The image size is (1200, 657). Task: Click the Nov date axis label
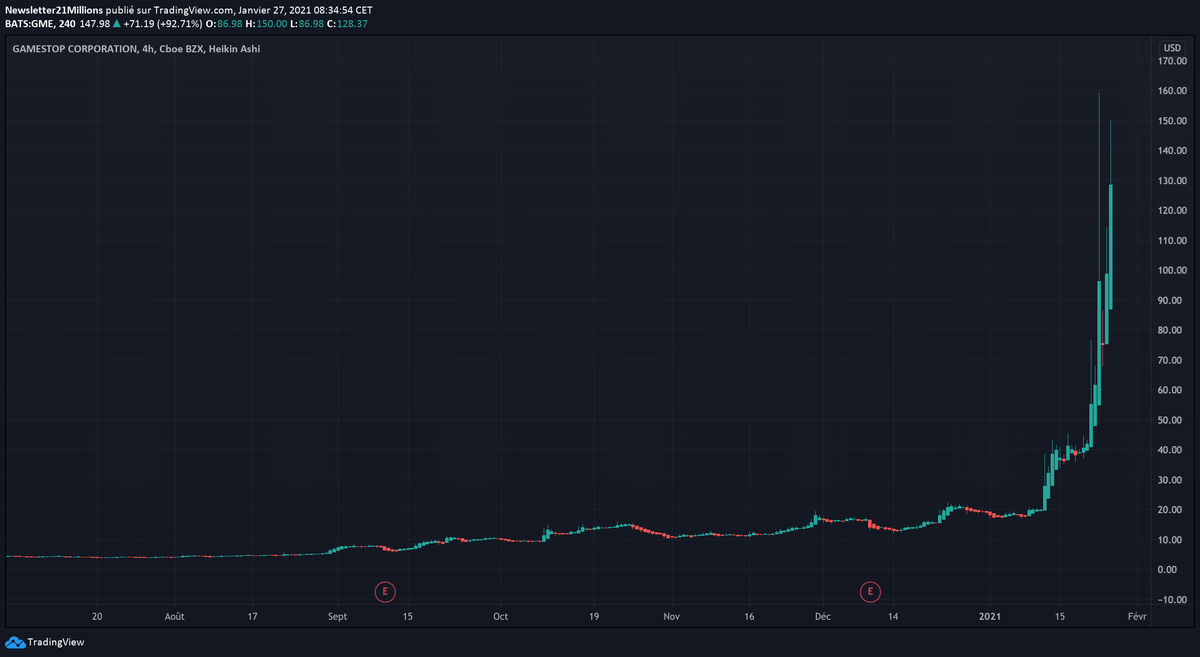click(672, 617)
